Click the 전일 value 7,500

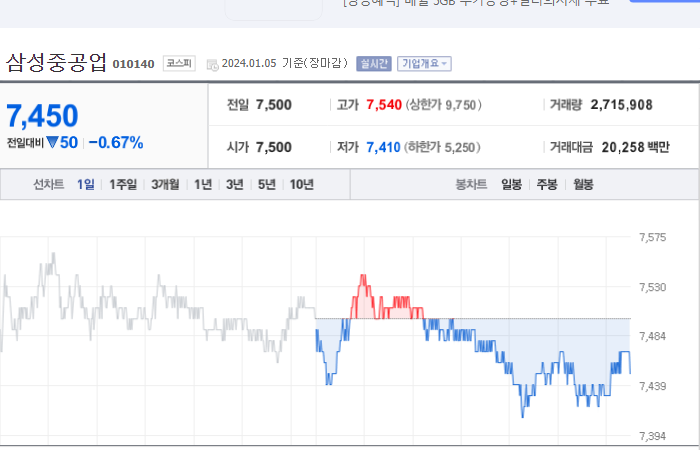point(274,105)
